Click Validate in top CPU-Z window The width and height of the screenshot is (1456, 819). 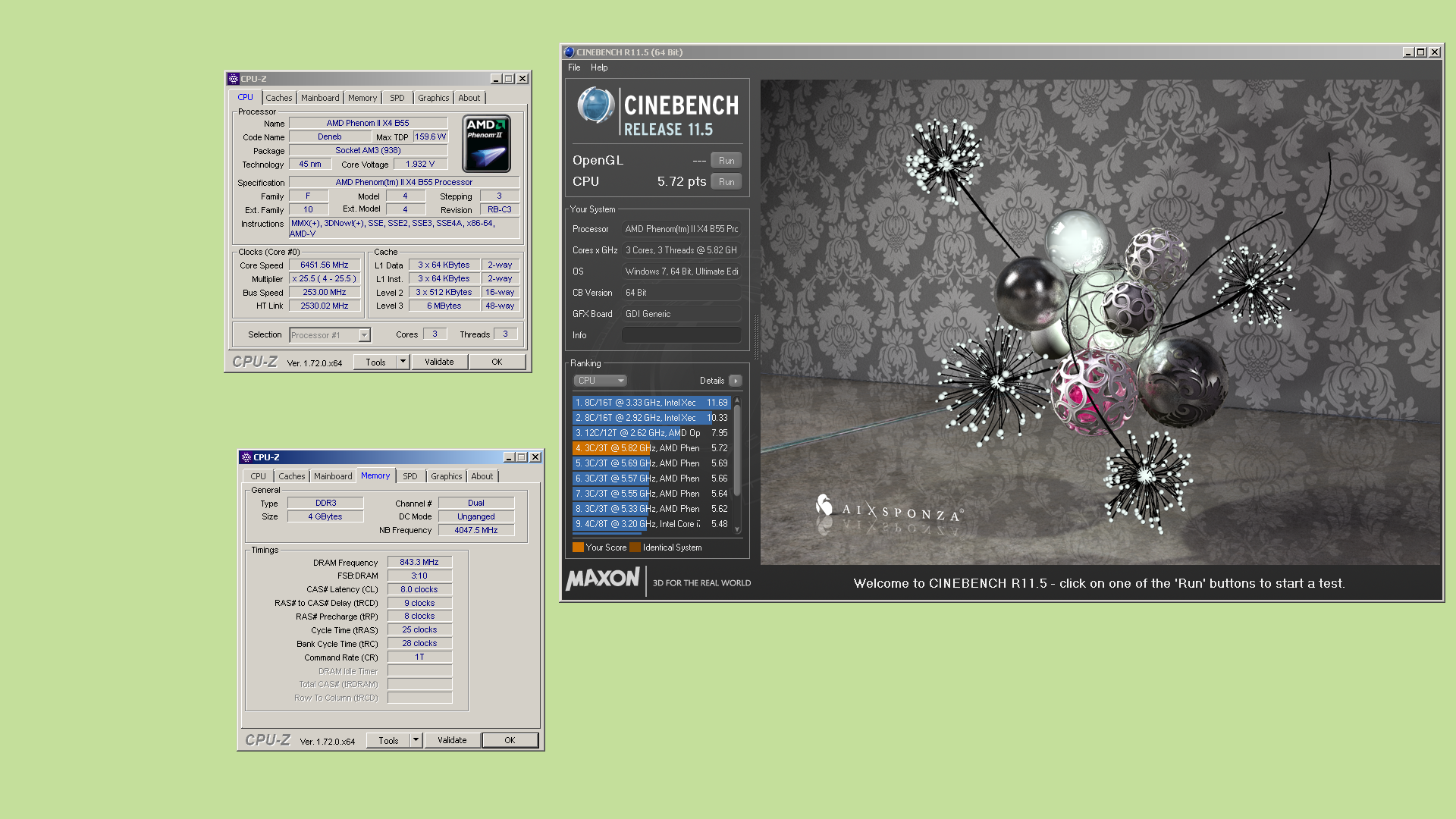tap(439, 362)
